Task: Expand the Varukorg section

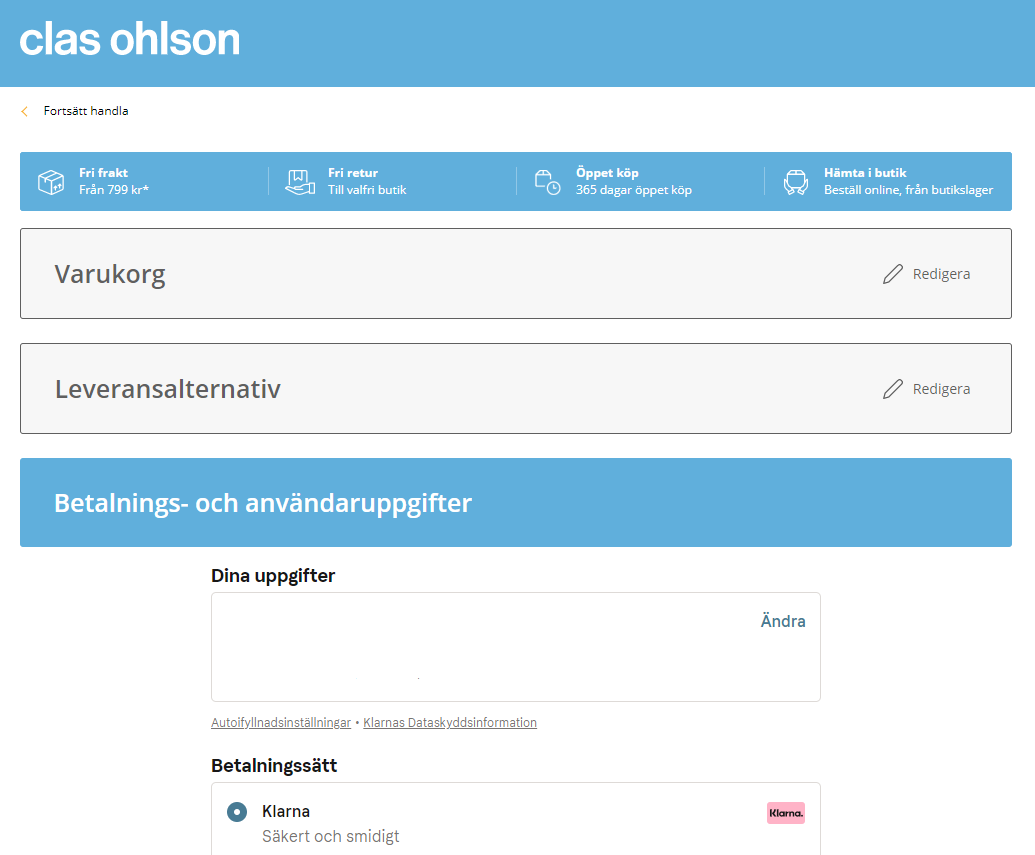Action: [110, 274]
